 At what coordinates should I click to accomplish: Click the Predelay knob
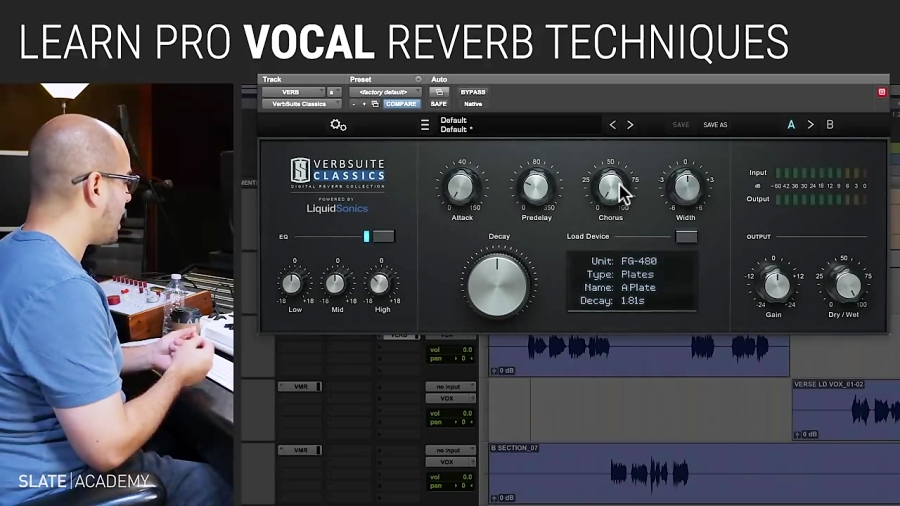click(536, 187)
